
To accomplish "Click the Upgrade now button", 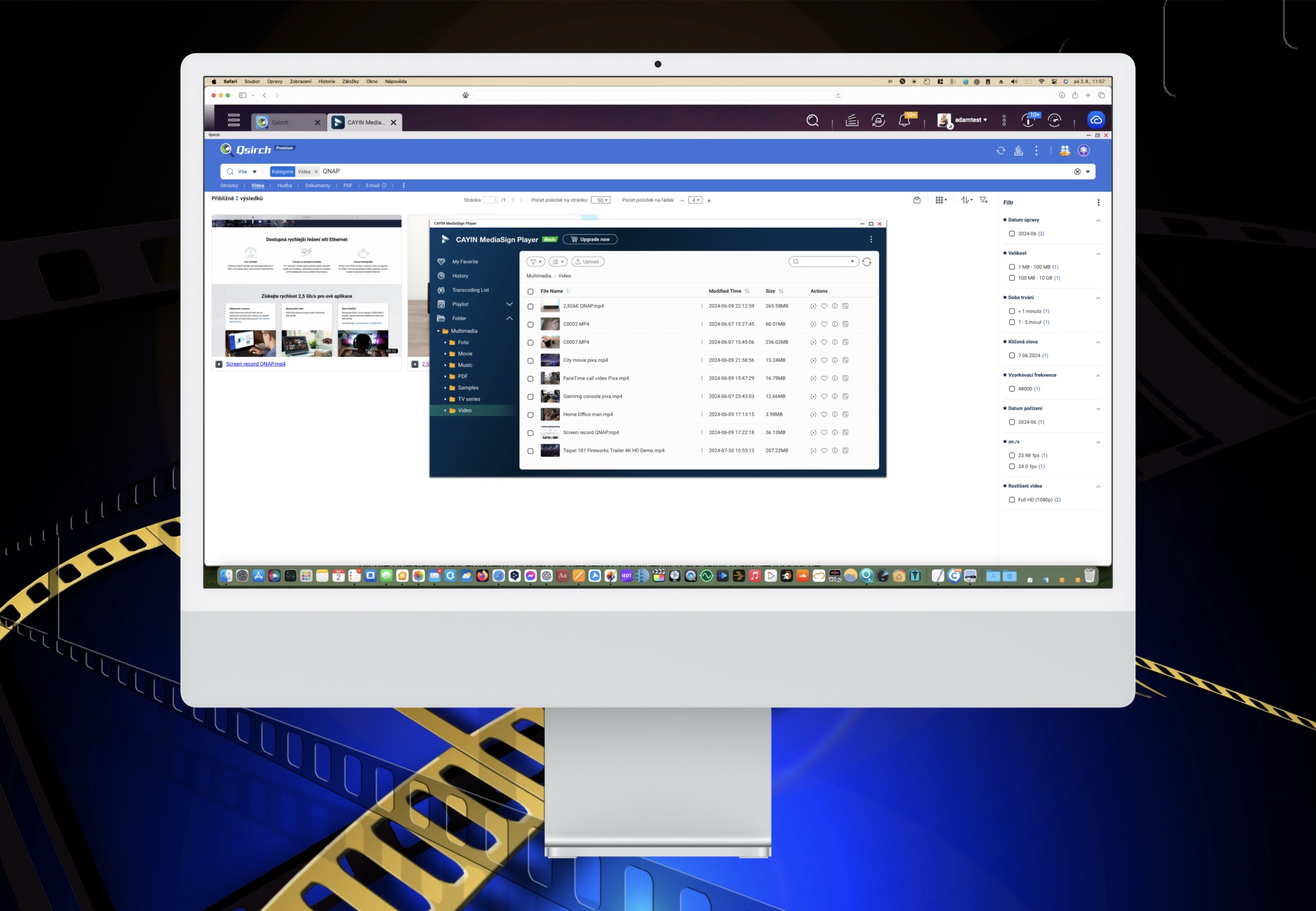I will (590, 240).
